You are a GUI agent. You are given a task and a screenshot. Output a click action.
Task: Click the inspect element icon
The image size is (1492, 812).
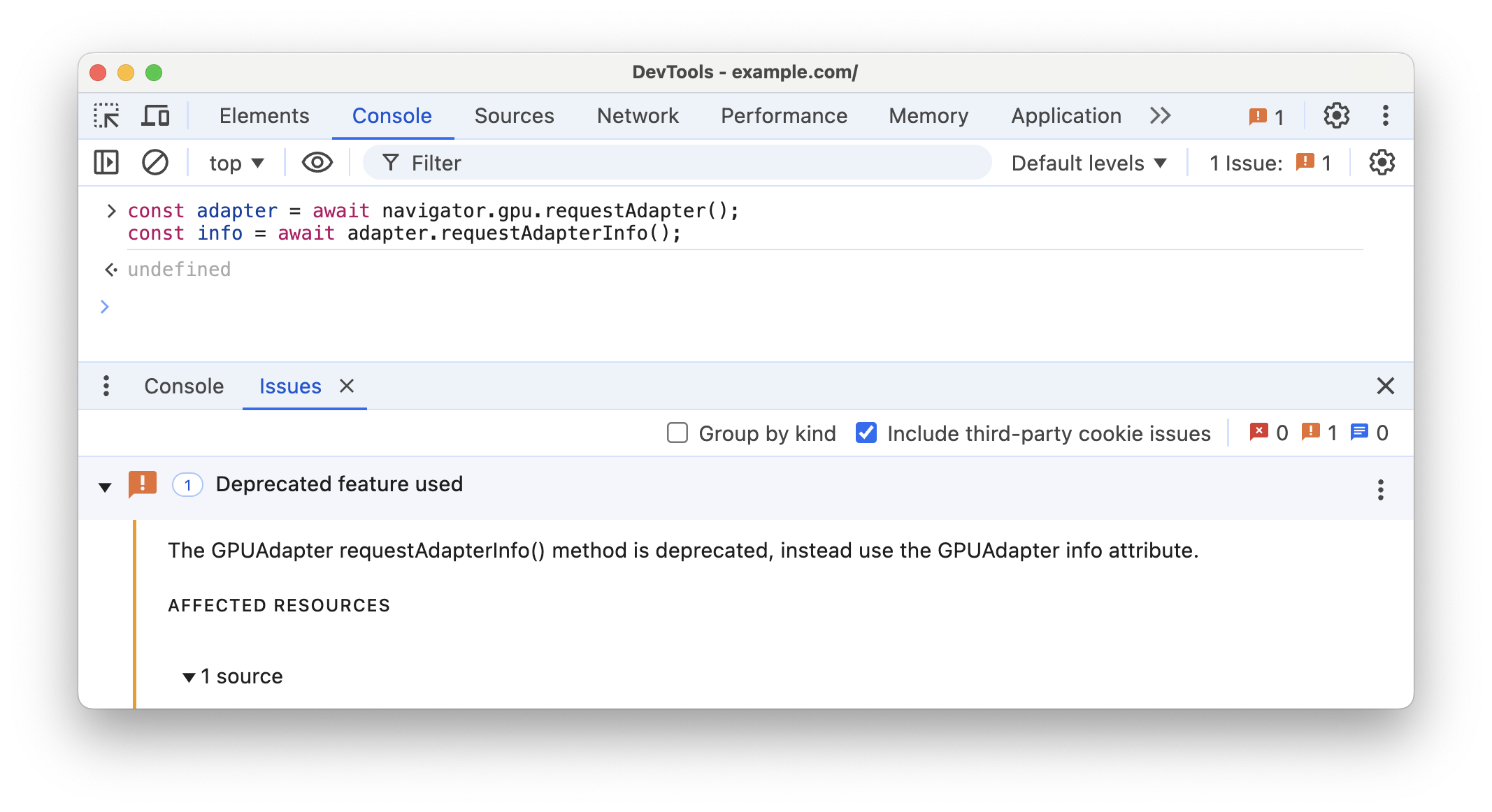point(108,114)
